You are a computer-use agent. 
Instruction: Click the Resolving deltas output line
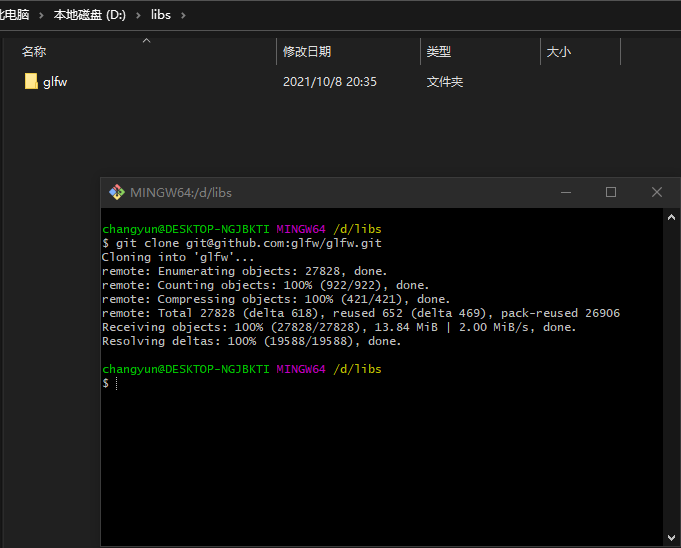251,341
